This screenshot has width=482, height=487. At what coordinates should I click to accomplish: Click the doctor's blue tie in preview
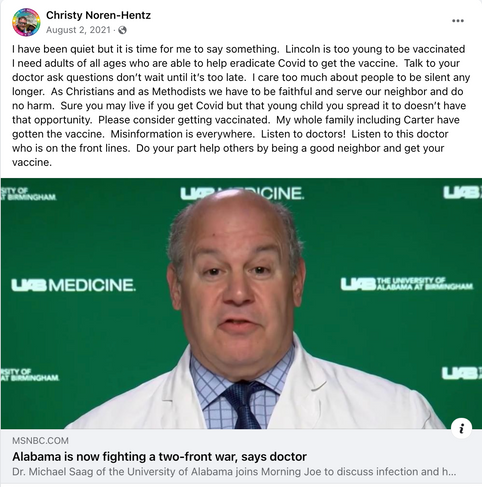pyautogui.click(x=243, y=405)
